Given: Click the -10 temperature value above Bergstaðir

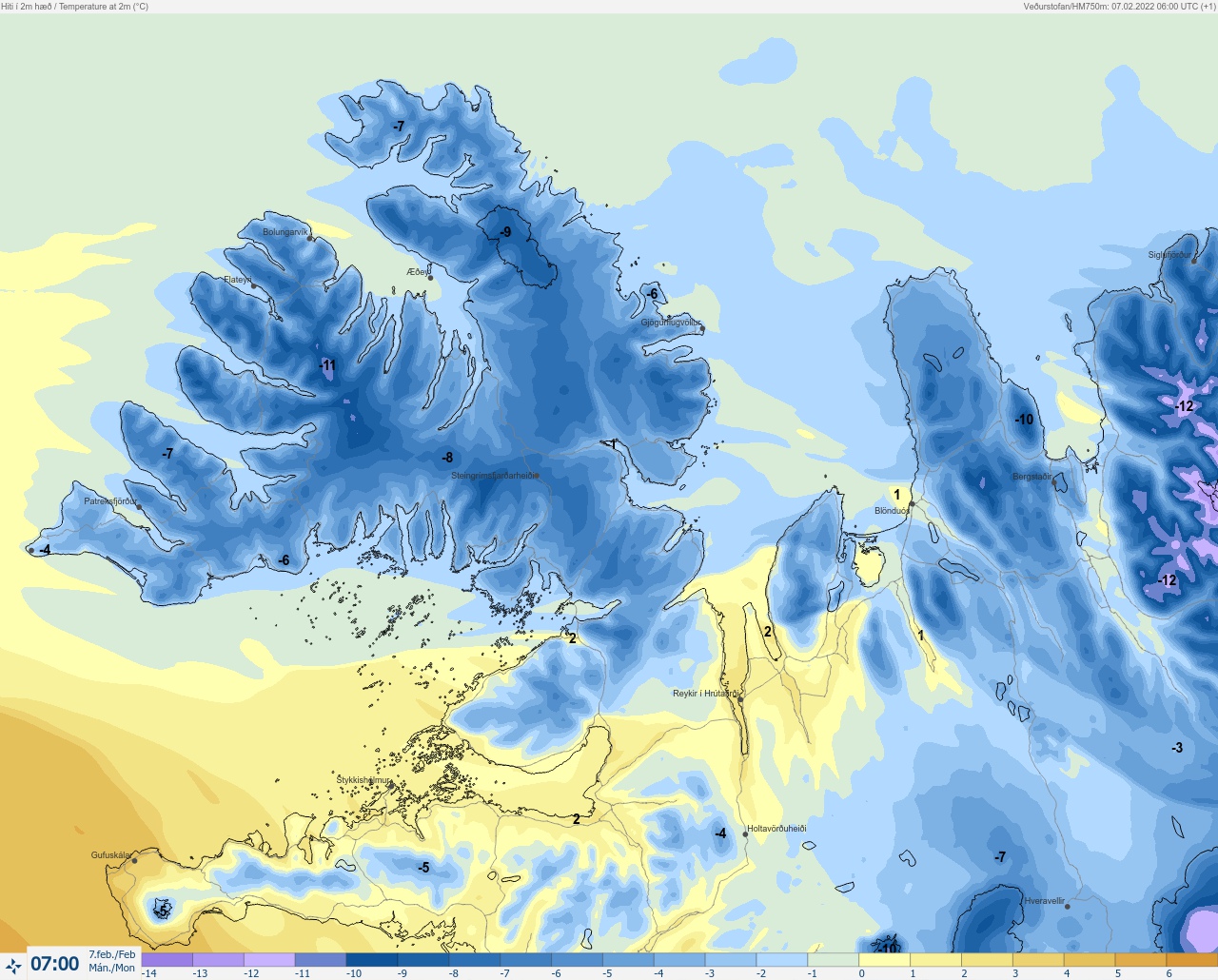Looking at the screenshot, I should click(x=1024, y=420).
